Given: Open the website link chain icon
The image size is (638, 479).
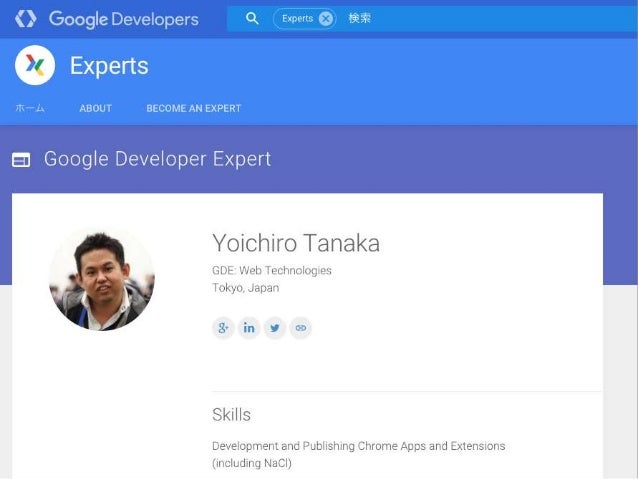Looking at the screenshot, I should point(301,328).
